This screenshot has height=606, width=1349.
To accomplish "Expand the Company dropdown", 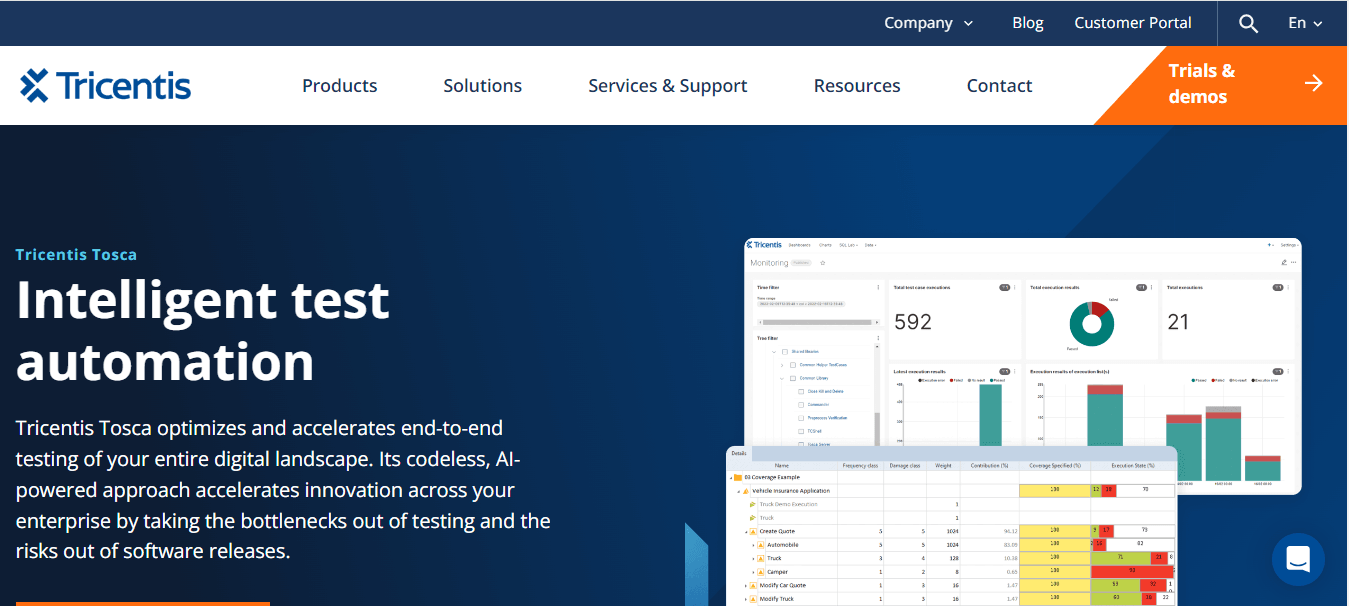I will [x=928, y=23].
